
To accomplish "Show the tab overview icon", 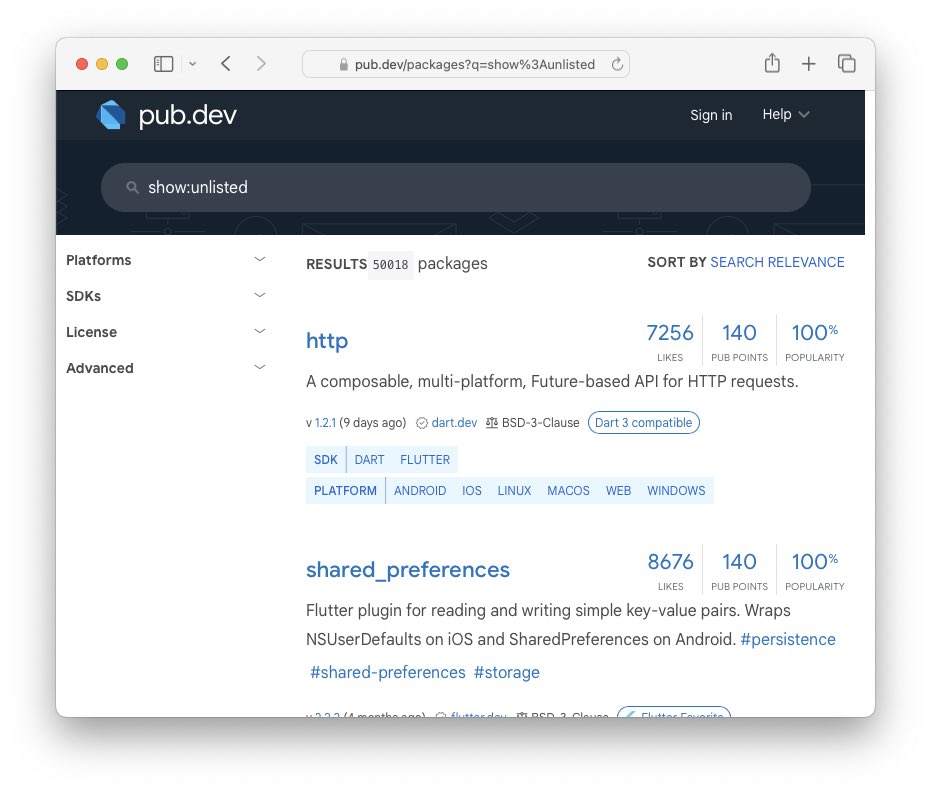I will point(847,64).
